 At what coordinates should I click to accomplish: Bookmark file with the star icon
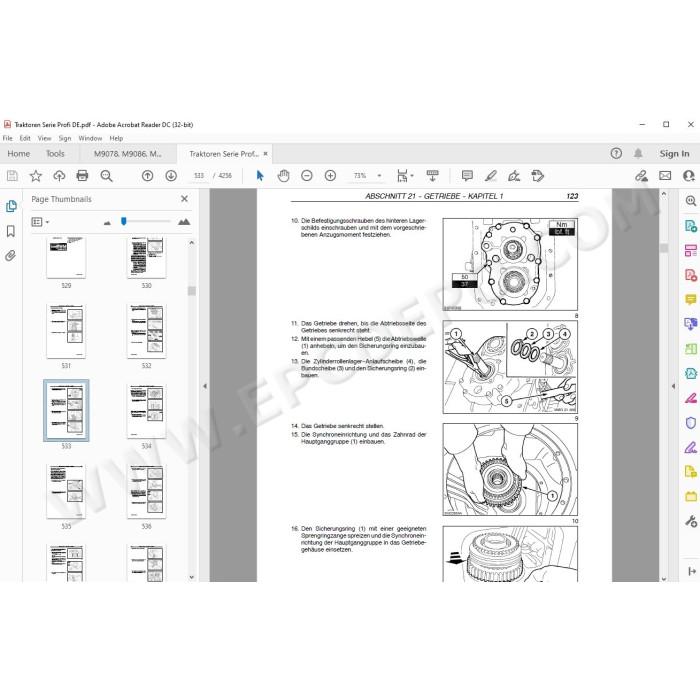pyautogui.click(x=36, y=176)
